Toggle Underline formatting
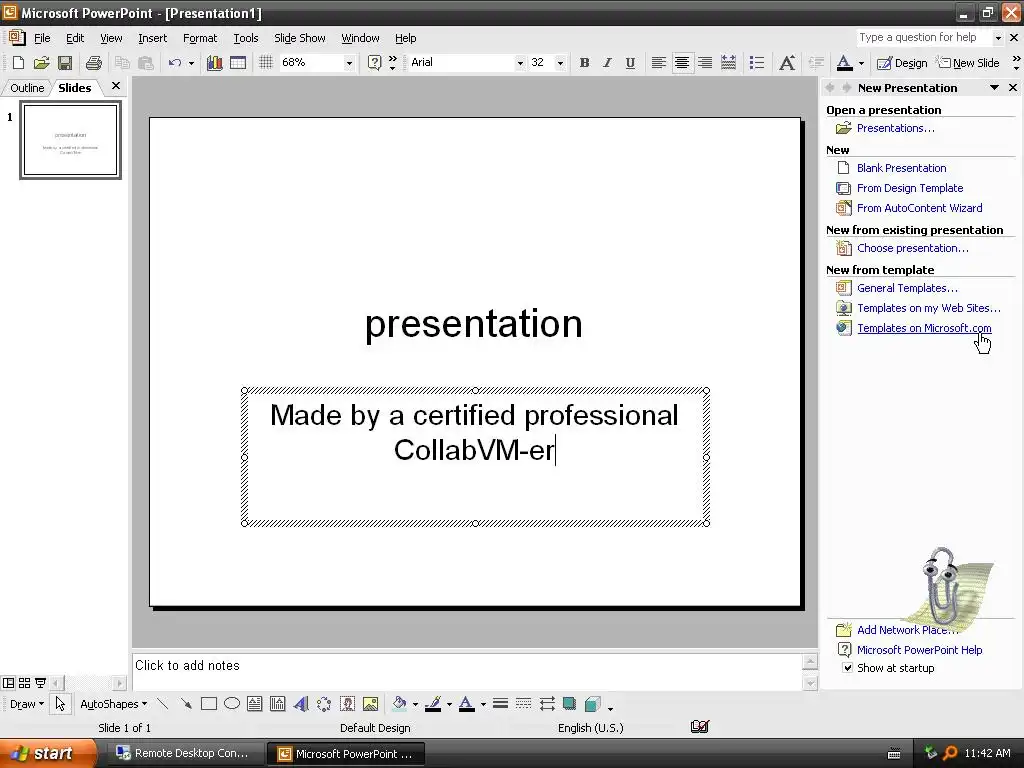 [x=630, y=63]
